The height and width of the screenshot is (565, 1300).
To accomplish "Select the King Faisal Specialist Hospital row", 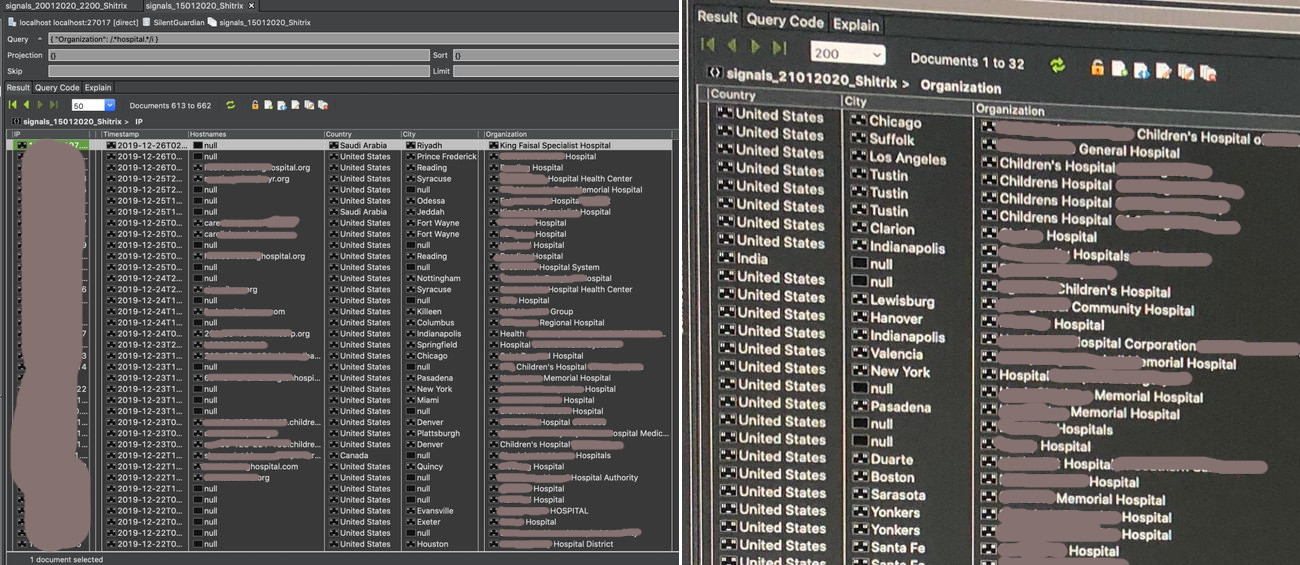I will coord(549,145).
